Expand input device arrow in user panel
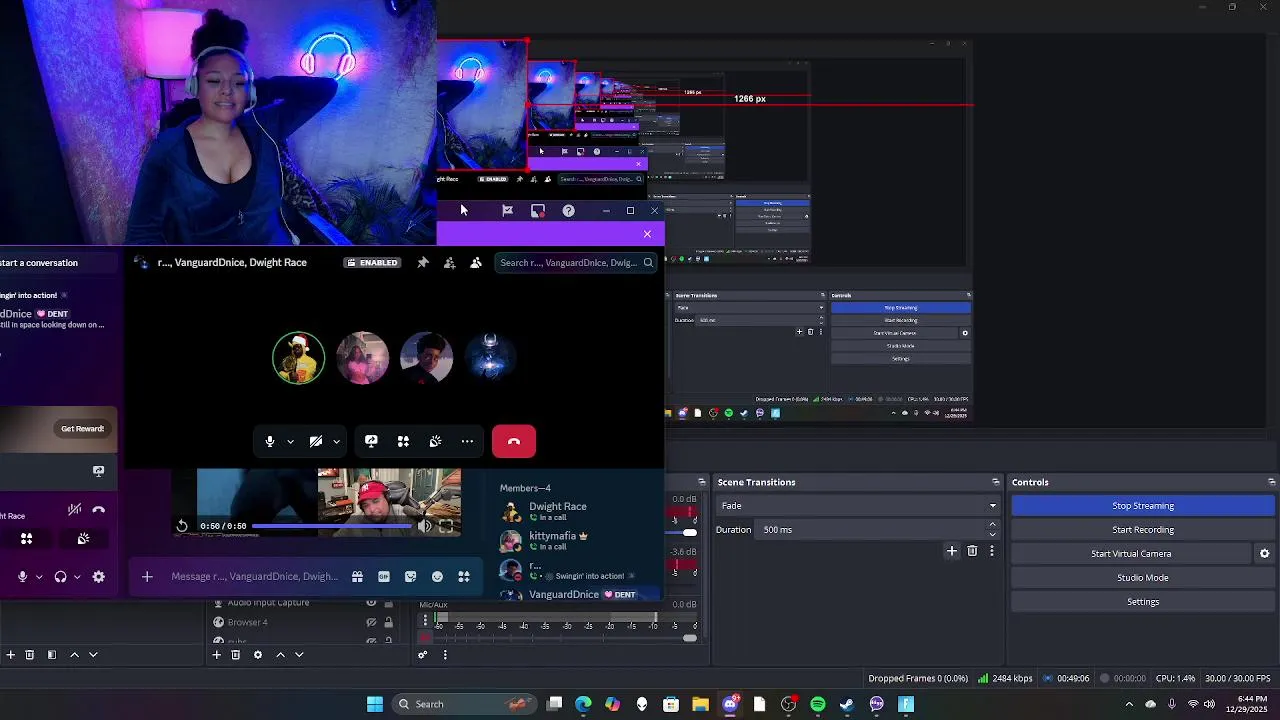This screenshot has height=720, width=1280. [x=39, y=576]
